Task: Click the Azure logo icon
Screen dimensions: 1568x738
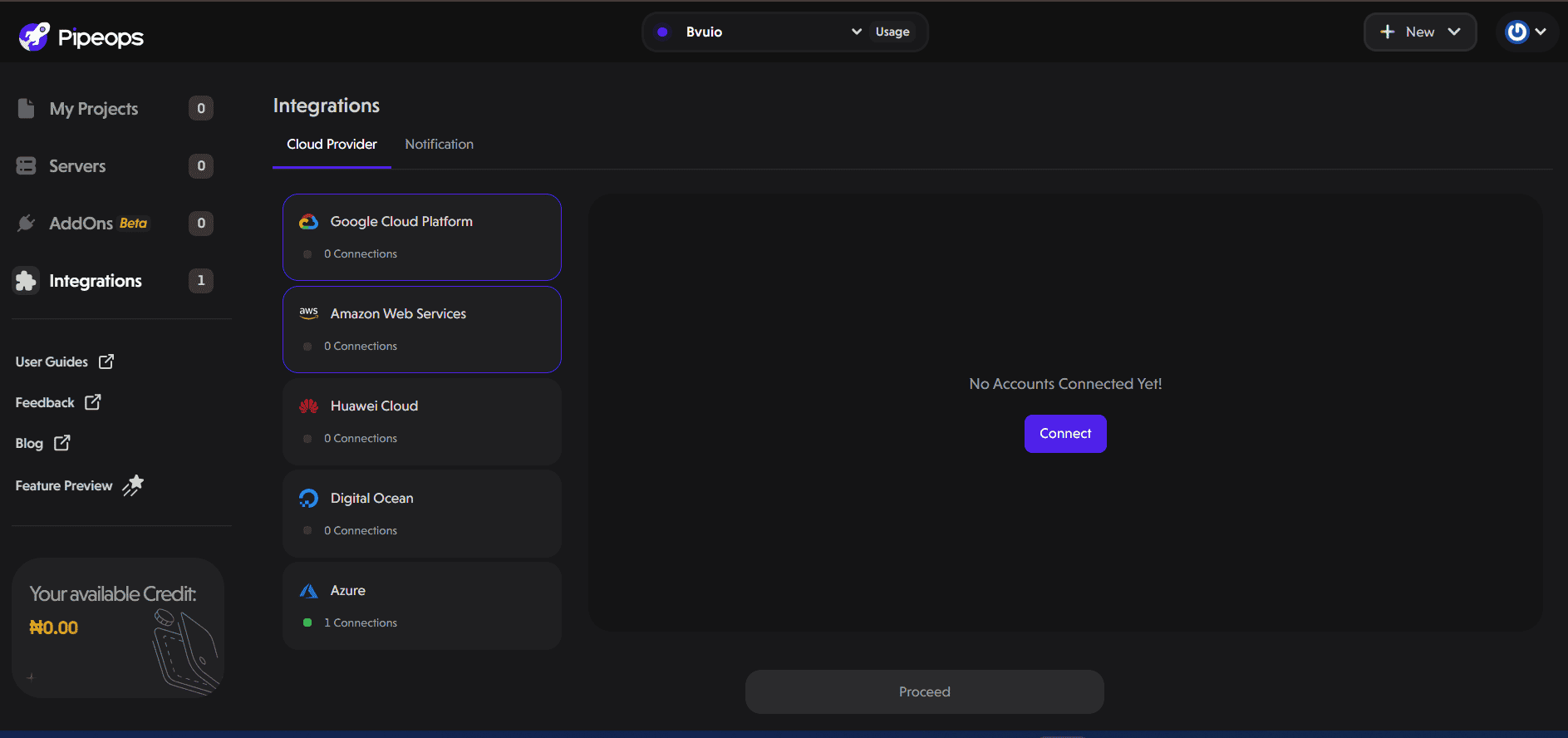Action: [x=308, y=591]
